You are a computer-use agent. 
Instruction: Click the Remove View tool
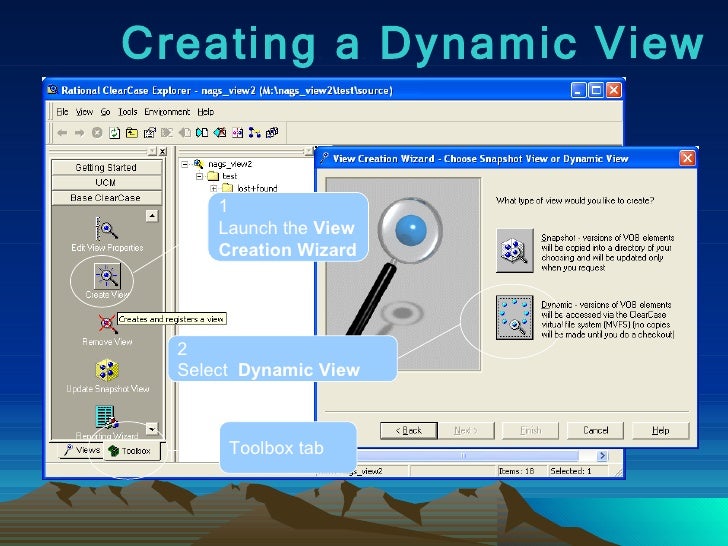coord(107,330)
